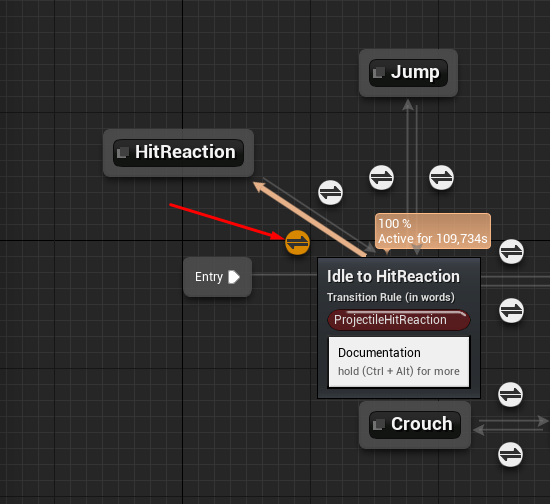Select the Jump state node
This screenshot has height=504, width=550.
pyautogui.click(x=408, y=73)
